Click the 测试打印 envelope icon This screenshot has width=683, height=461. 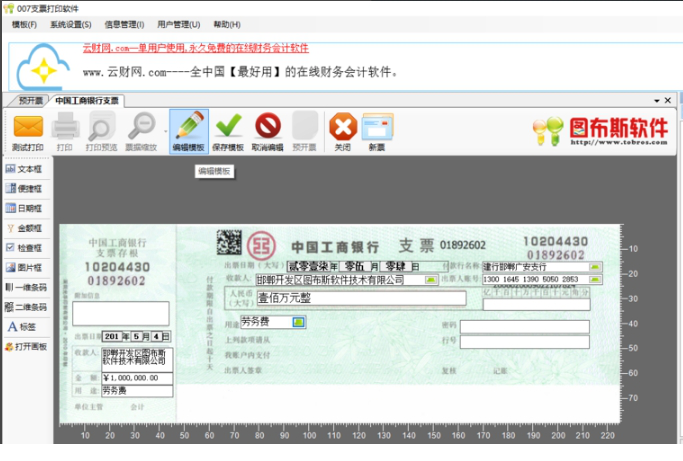(28, 126)
